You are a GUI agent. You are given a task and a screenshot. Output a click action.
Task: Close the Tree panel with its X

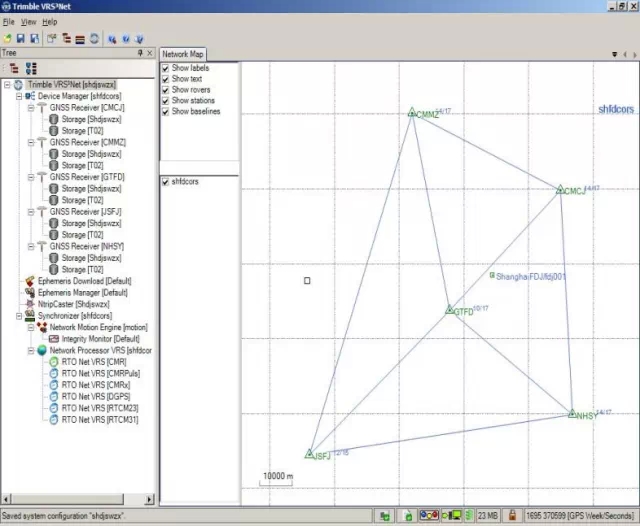[x=150, y=53]
